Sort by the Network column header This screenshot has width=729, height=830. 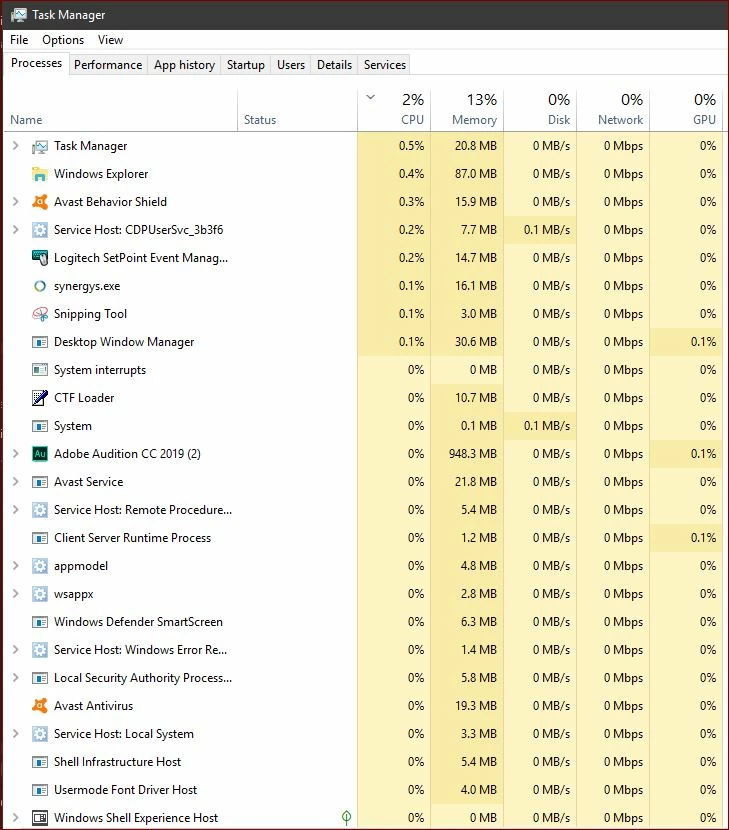613,111
